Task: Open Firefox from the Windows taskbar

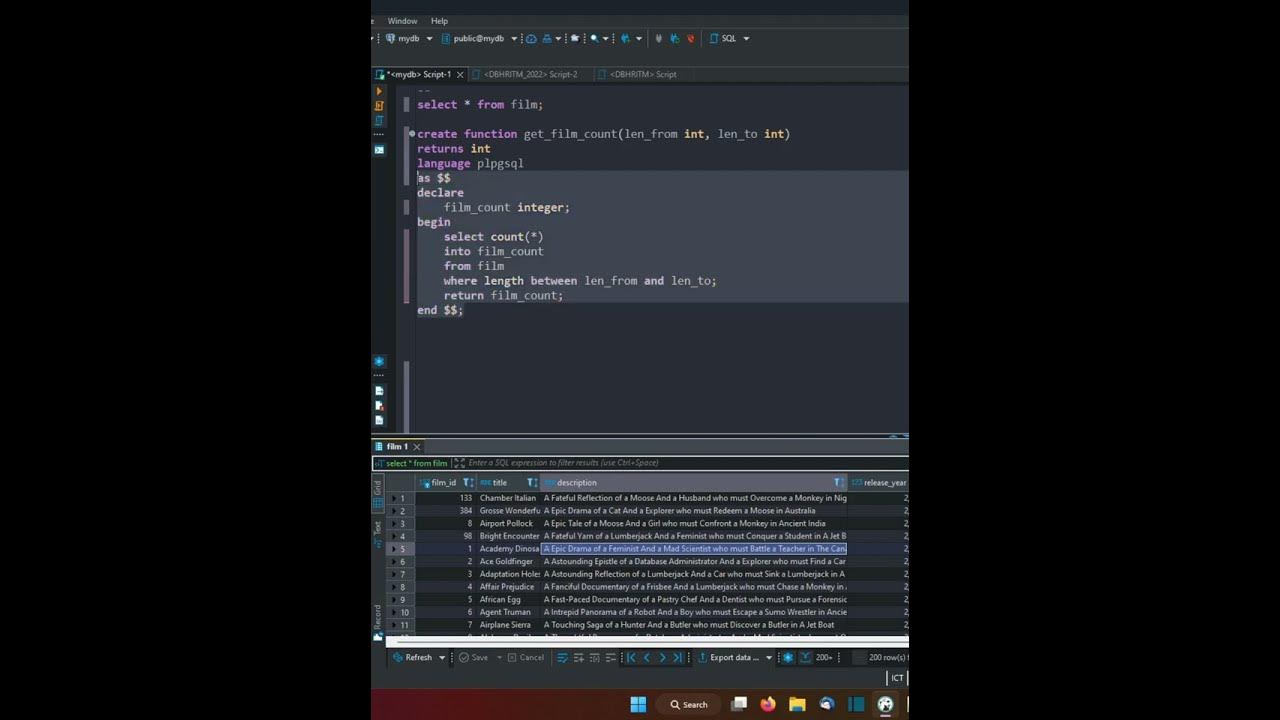Action: [x=768, y=704]
